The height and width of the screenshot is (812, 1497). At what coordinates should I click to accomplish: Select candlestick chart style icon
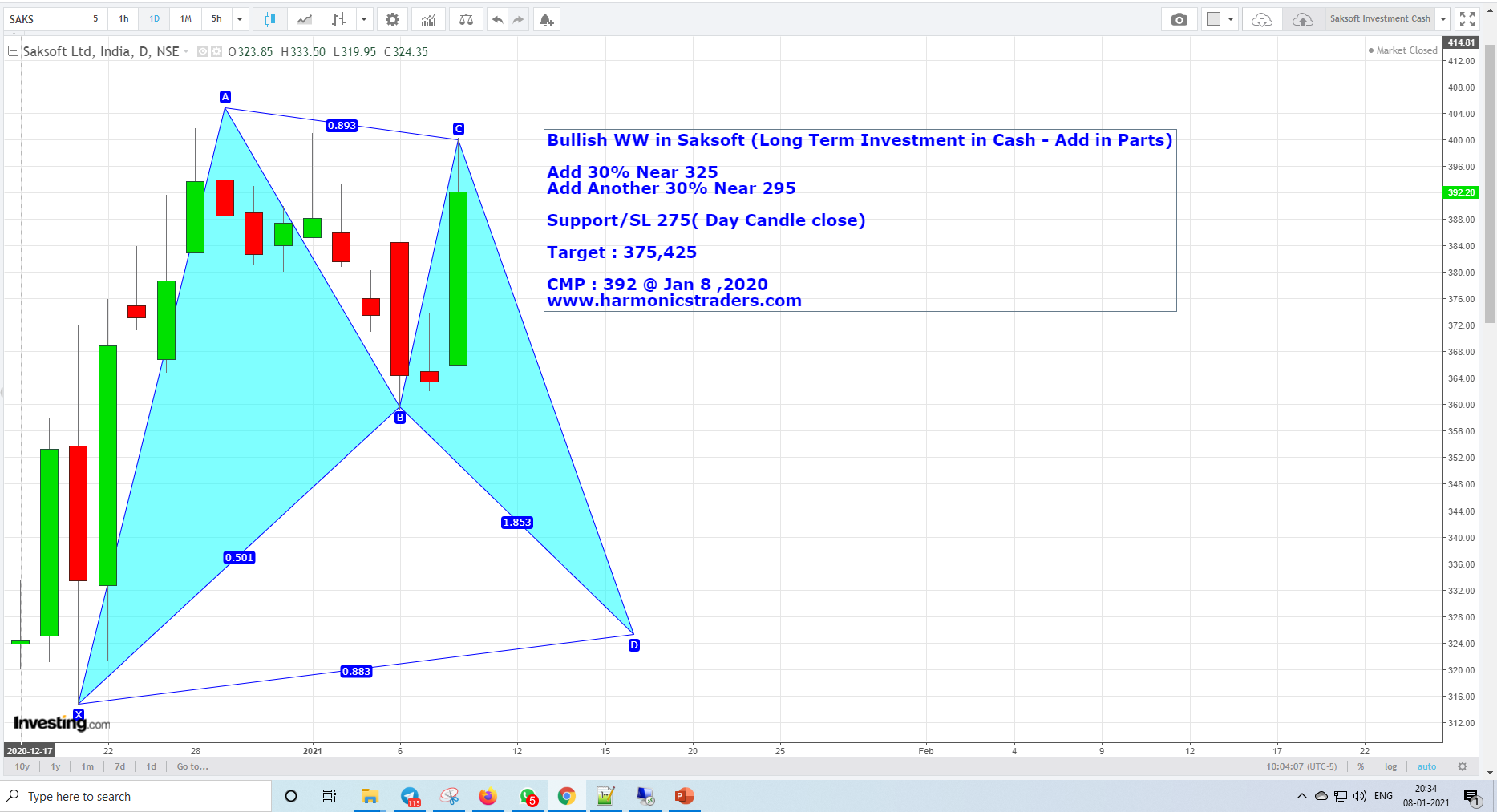pos(270,19)
